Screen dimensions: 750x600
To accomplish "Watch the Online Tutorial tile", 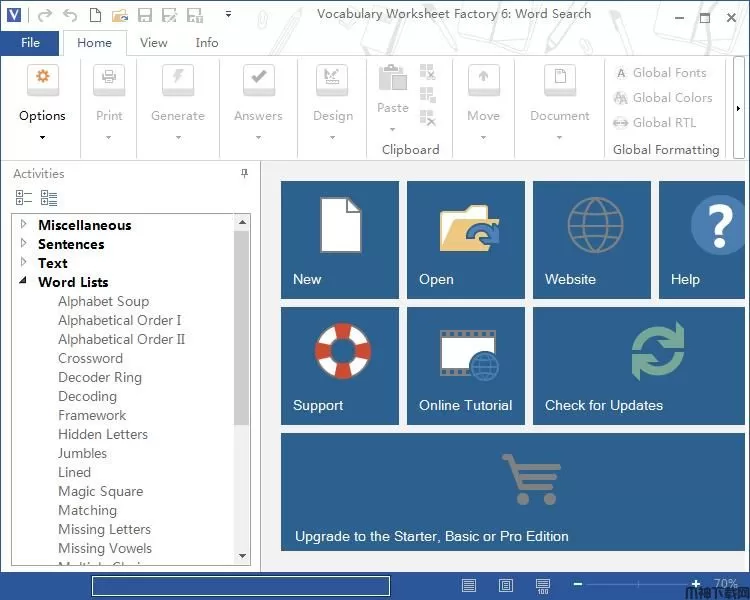I will (x=465, y=365).
